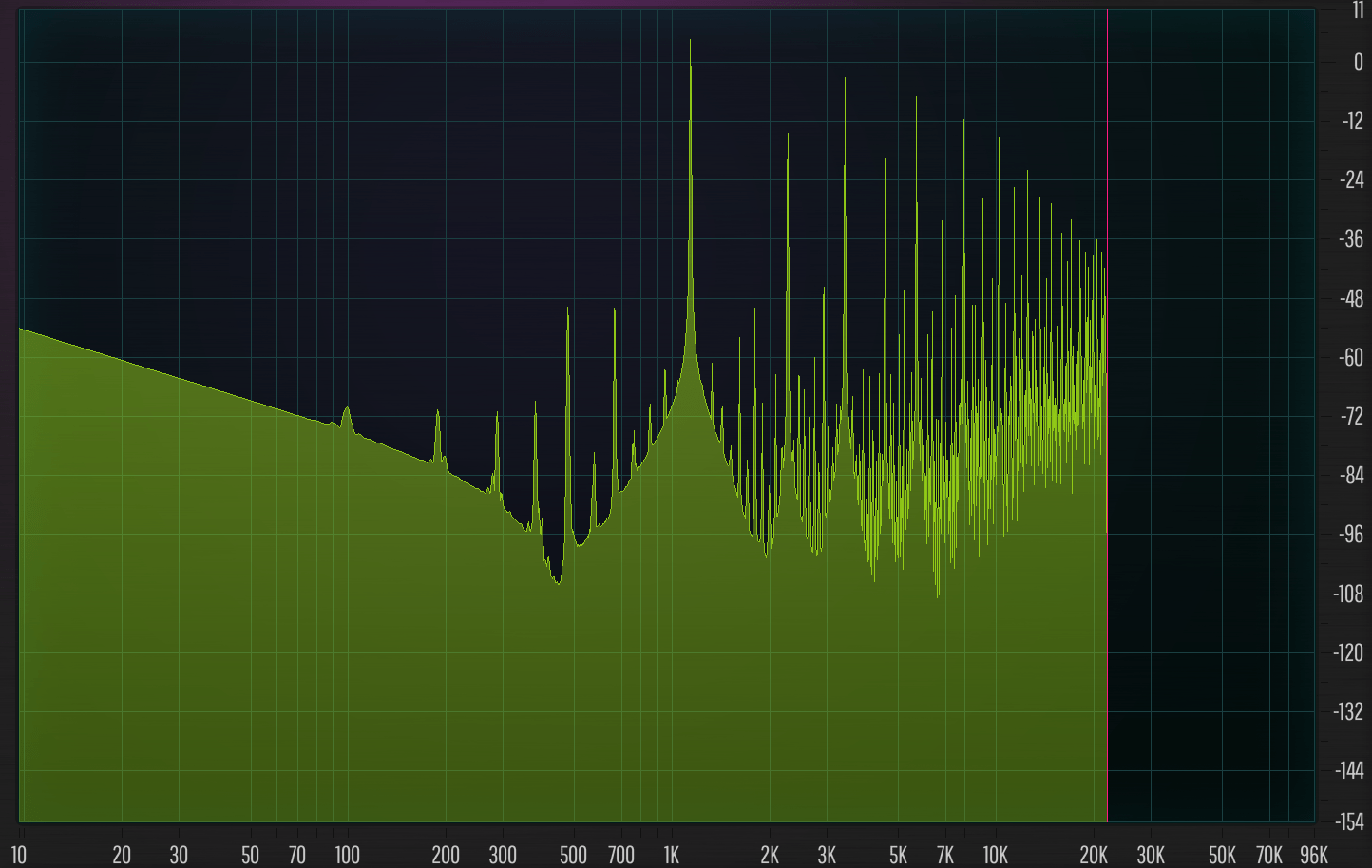The width and height of the screenshot is (1372, 868).
Task: Click the 2K frequency axis label
Action: [770, 855]
